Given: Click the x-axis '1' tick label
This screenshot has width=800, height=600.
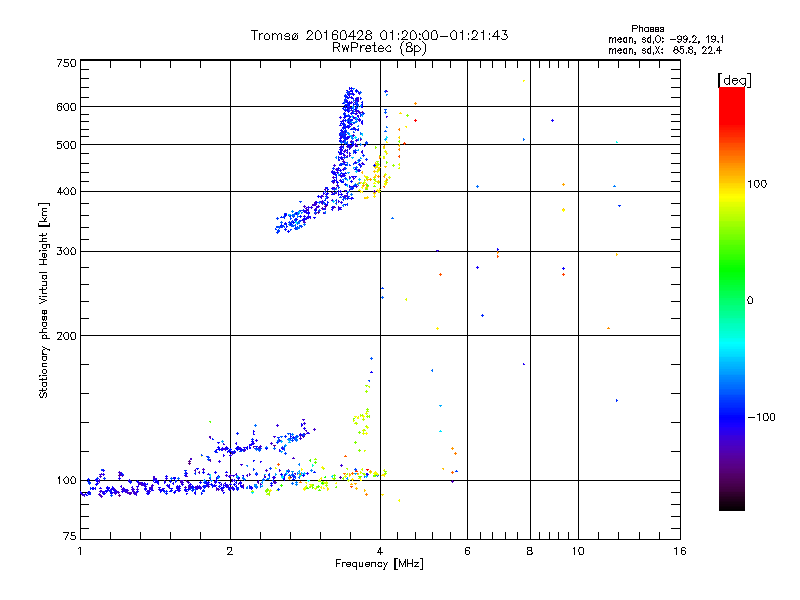Looking at the screenshot, I should point(80,551).
